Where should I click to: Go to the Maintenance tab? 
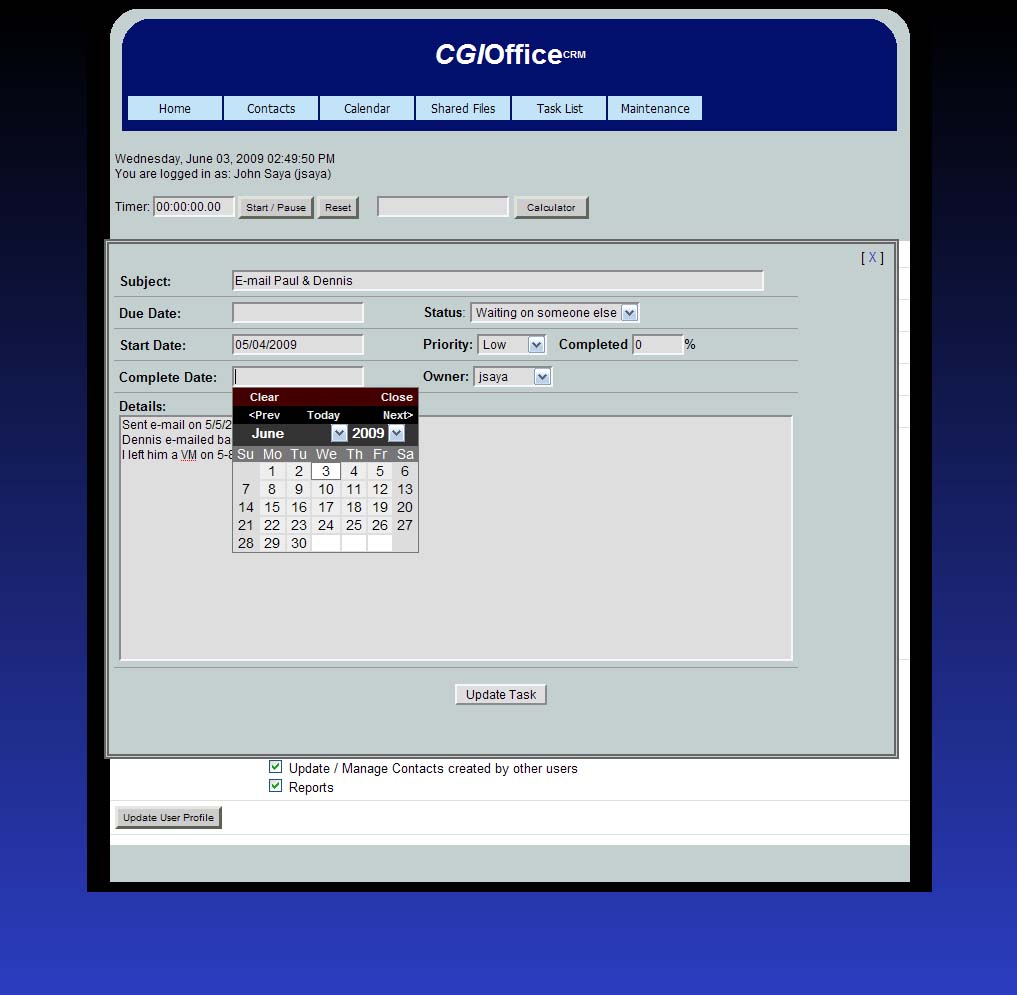click(654, 108)
